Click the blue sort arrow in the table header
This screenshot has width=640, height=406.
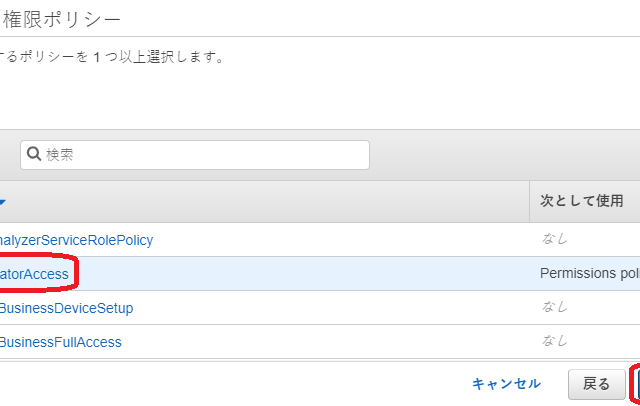pyautogui.click(x=2, y=202)
